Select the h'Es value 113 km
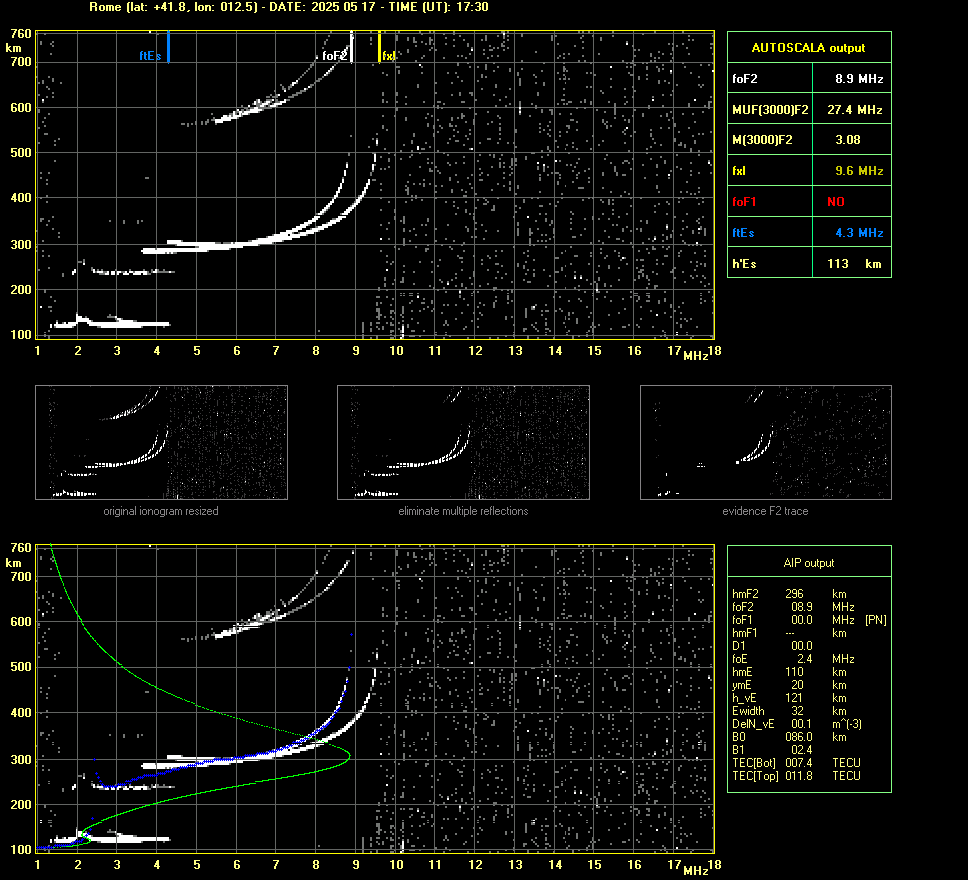968x880 pixels. (854, 264)
